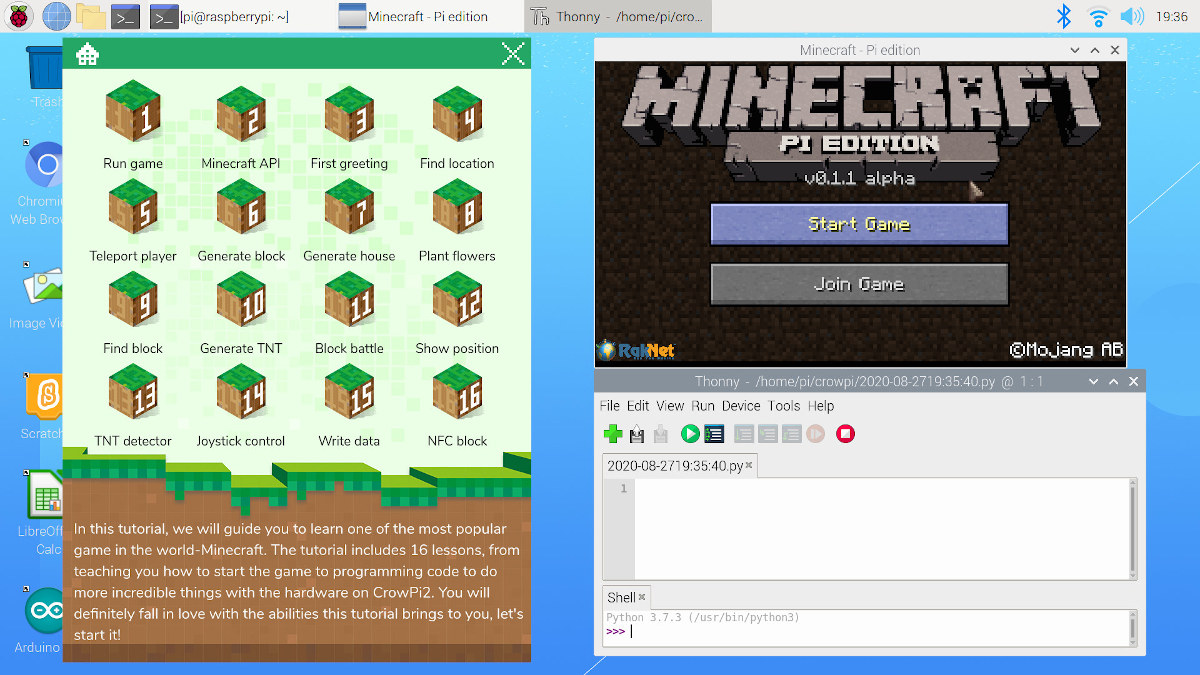Viewport: 1200px width, 675px height.
Task: Open file manager from taskbar
Action: tap(91, 16)
